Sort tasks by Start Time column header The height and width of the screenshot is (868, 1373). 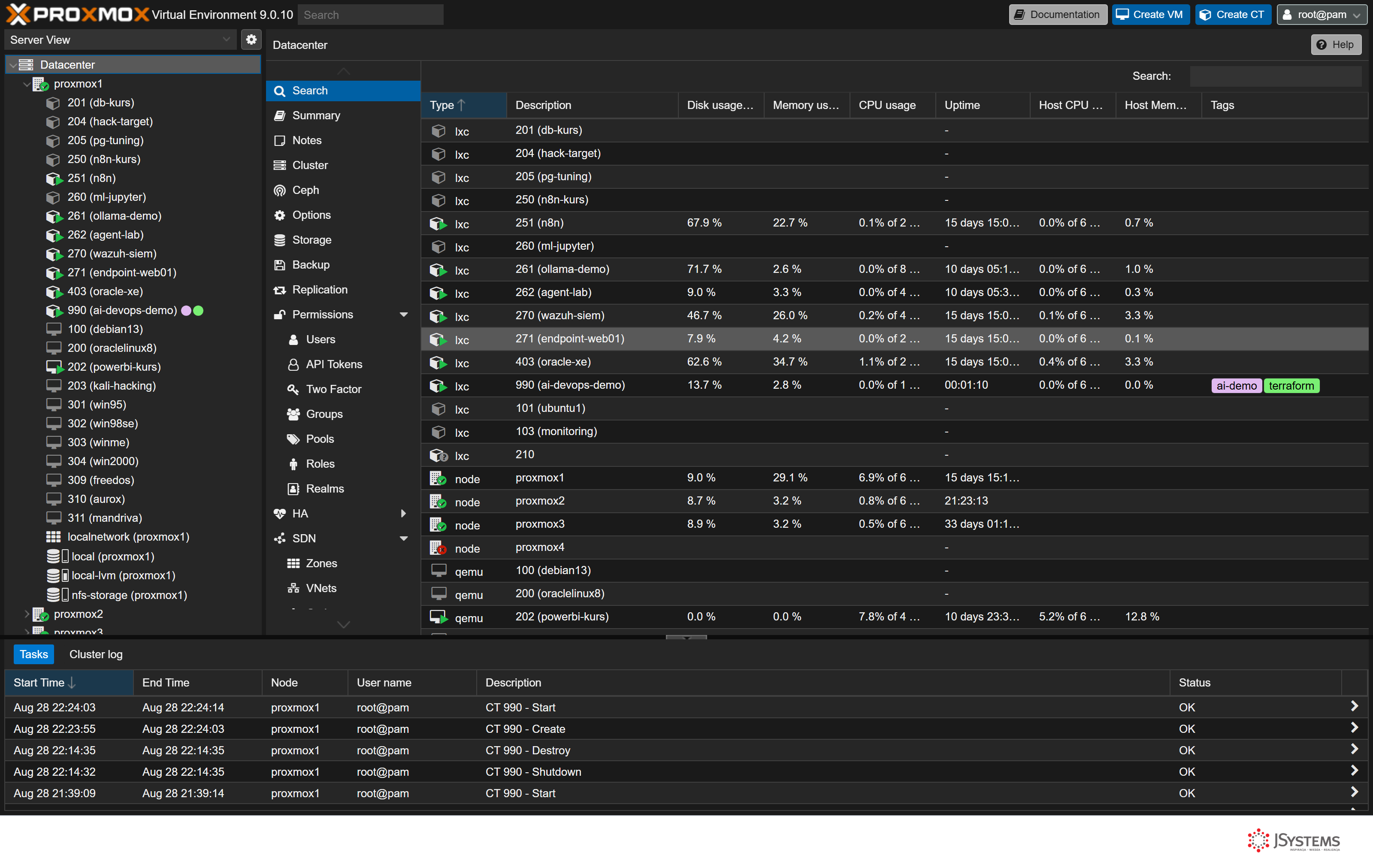(69, 683)
